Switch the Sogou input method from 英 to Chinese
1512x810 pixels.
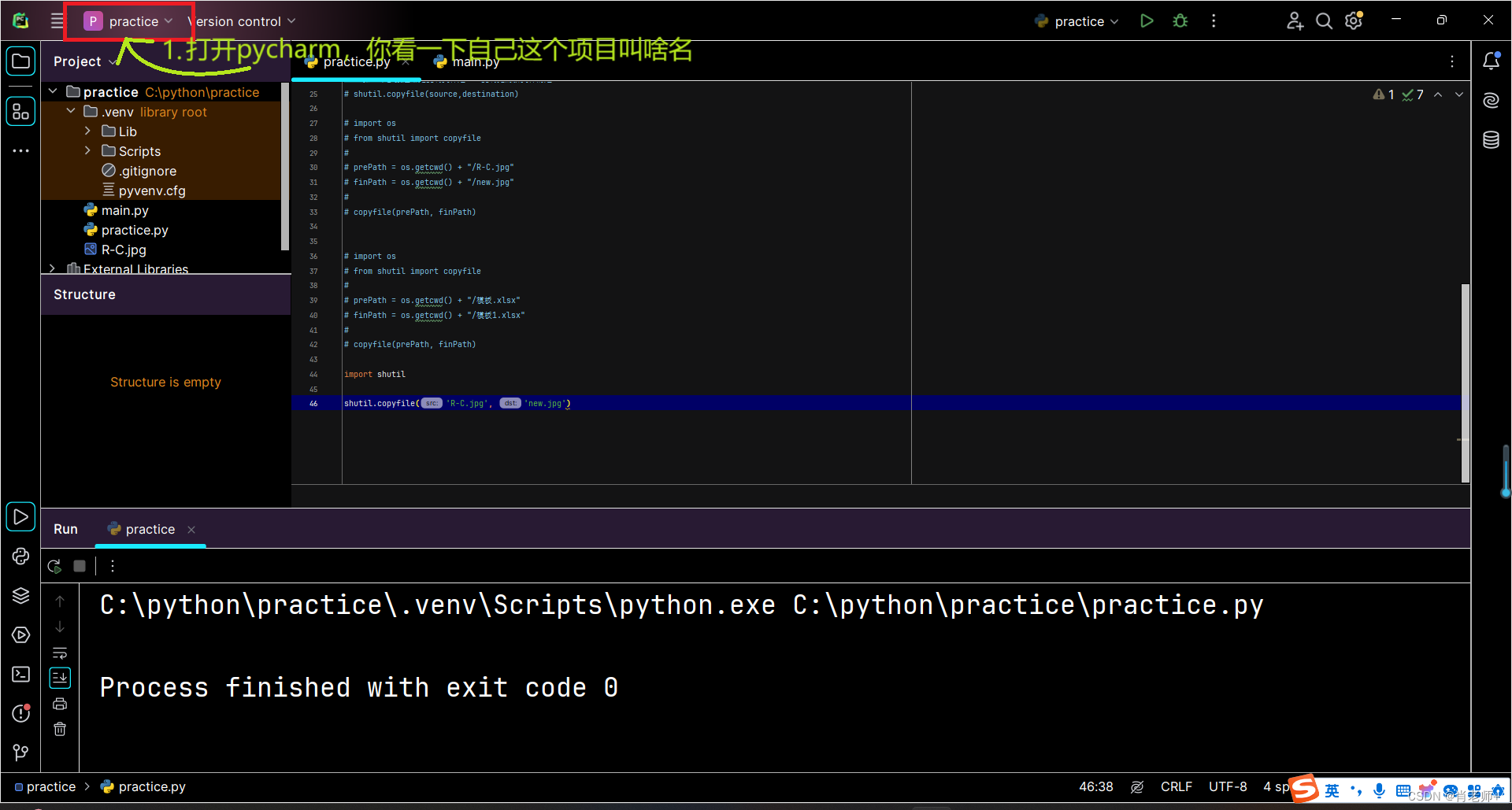point(1332,789)
